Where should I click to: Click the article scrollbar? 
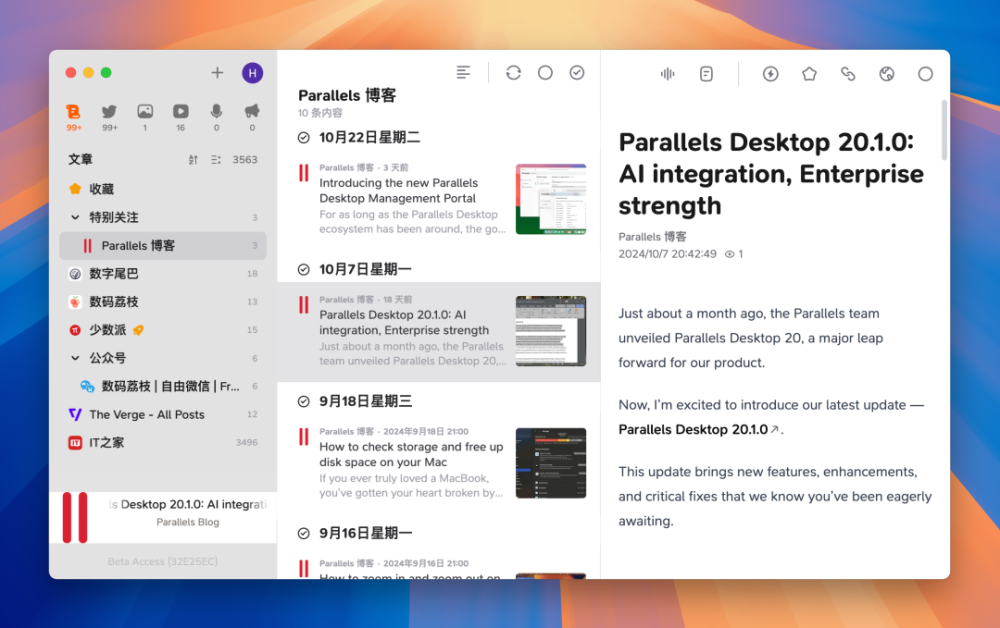[944, 131]
